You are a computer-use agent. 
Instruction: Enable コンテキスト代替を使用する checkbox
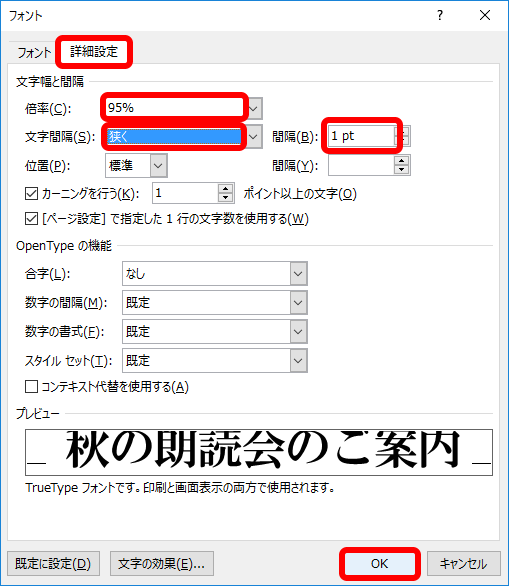(x=31, y=386)
